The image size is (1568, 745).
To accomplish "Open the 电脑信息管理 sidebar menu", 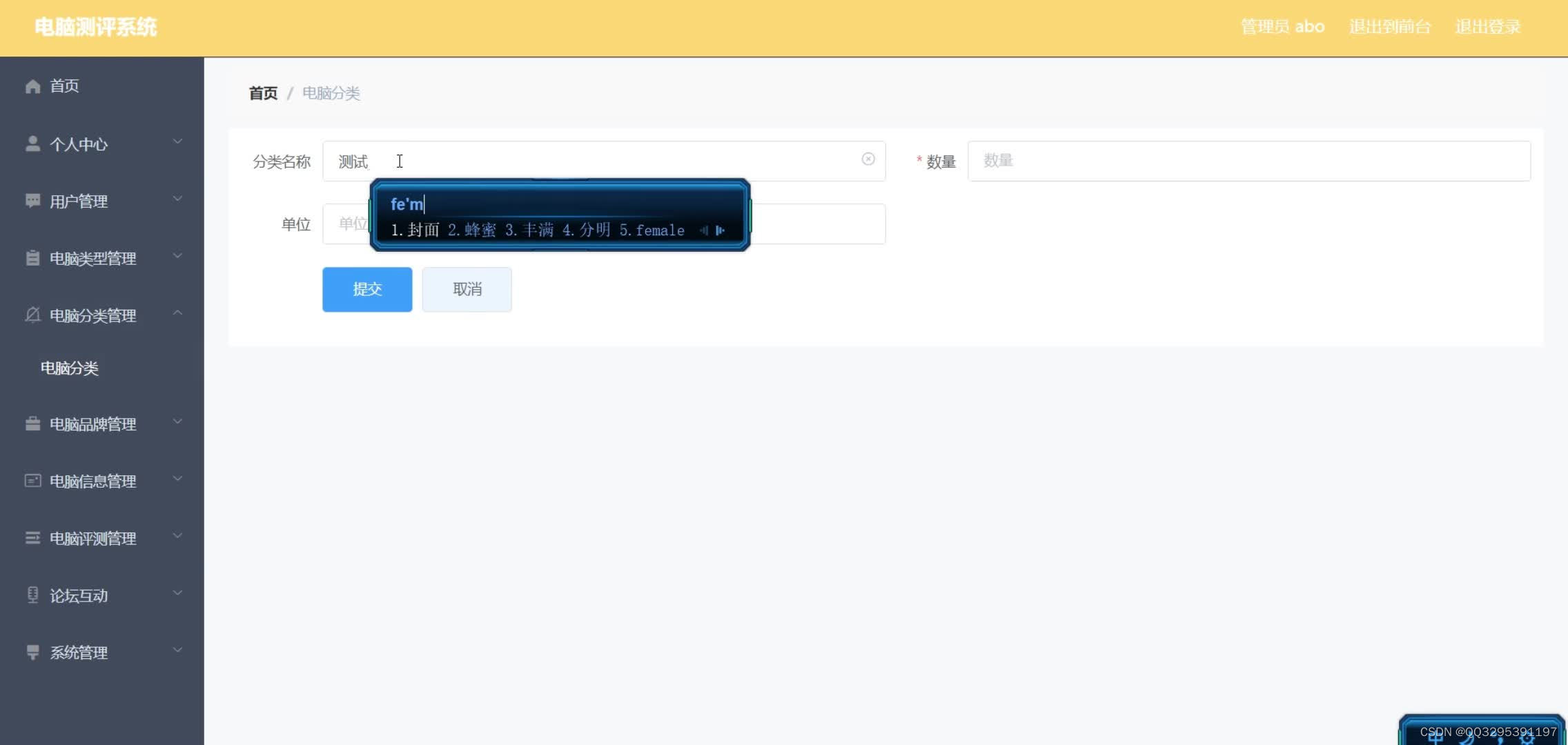I will point(101,481).
